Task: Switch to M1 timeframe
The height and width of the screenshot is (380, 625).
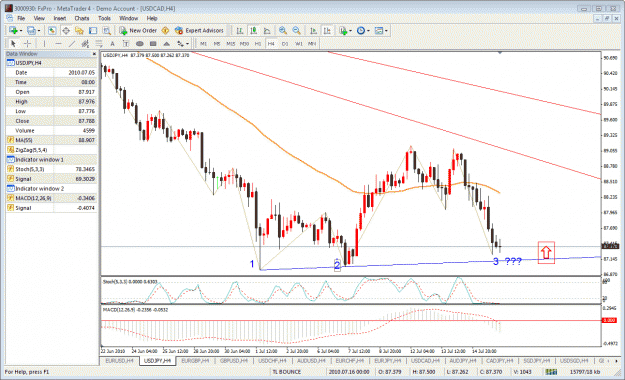Action: point(203,43)
